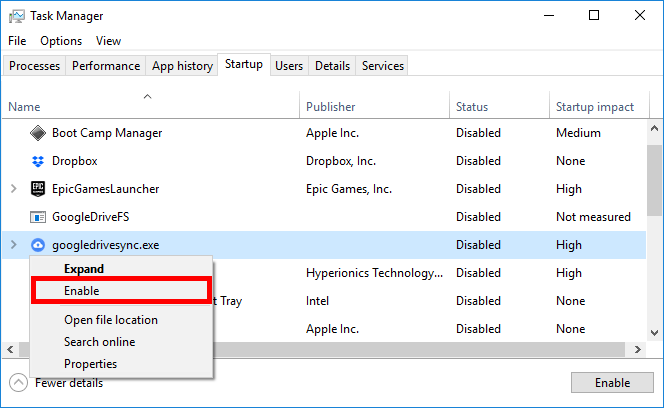The width and height of the screenshot is (664, 408).
Task: Click the Hyperionics Technology publisher cell
Action: [x=374, y=273]
